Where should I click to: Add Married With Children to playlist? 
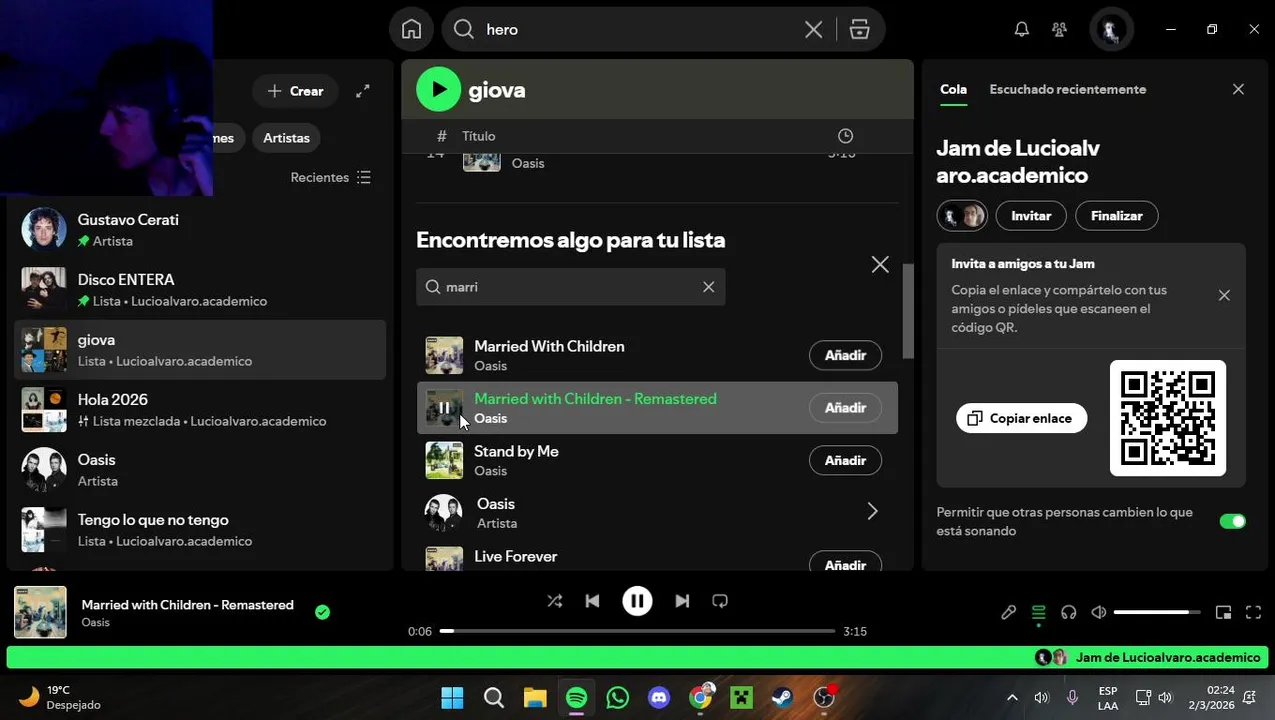pos(845,355)
